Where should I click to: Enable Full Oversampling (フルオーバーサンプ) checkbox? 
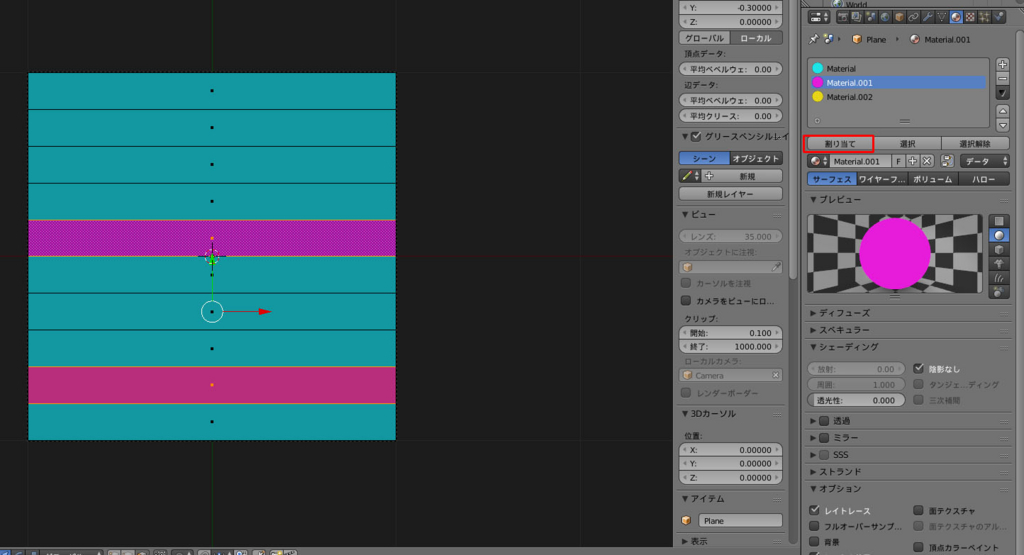pyautogui.click(x=814, y=526)
